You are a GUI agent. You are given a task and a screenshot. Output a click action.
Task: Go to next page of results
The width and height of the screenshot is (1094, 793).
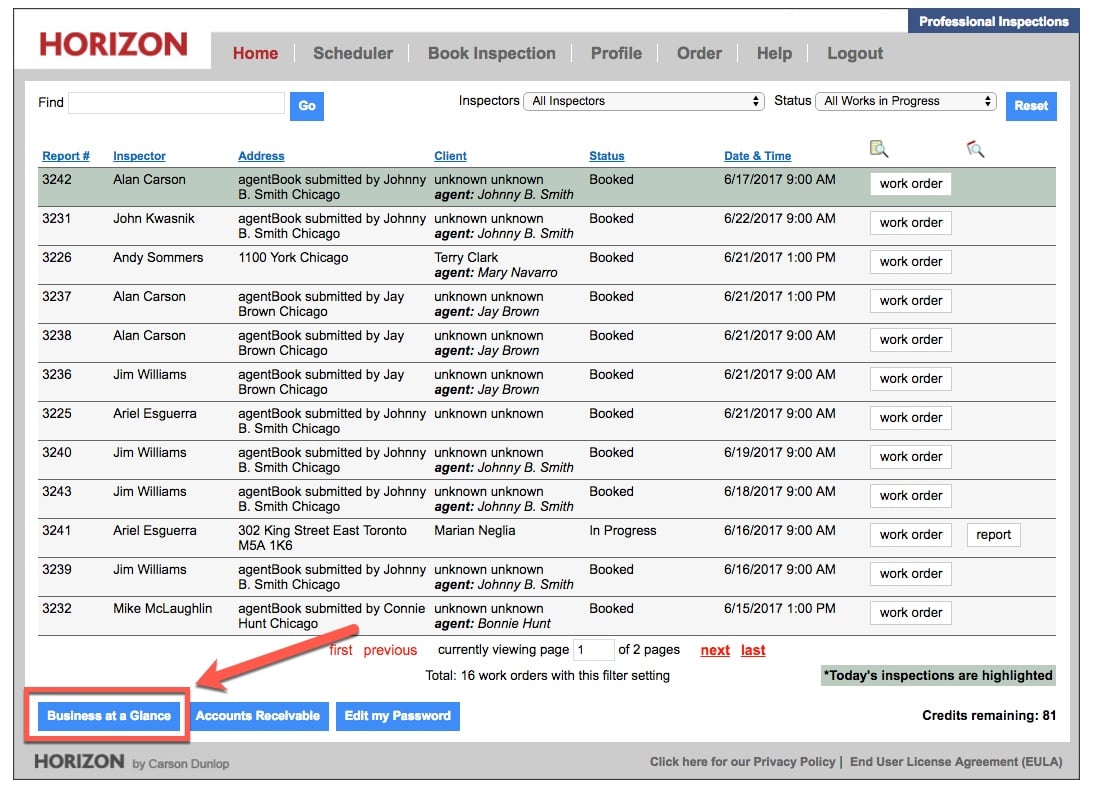point(715,650)
